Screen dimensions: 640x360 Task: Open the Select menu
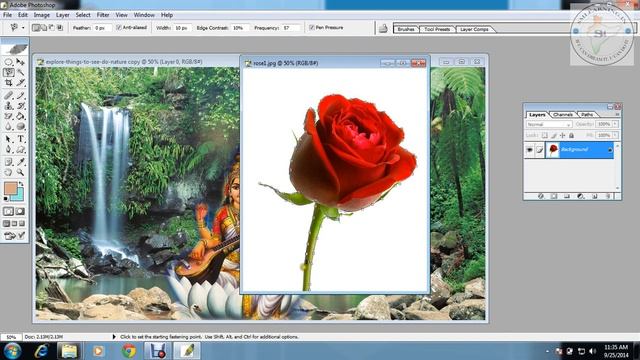pos(83,15)
